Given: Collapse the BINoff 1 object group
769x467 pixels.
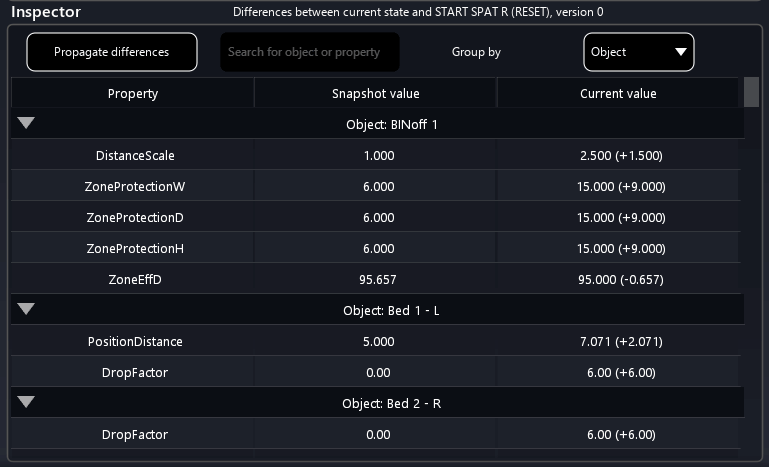Looking at the screenshot, I should point(26,124).
